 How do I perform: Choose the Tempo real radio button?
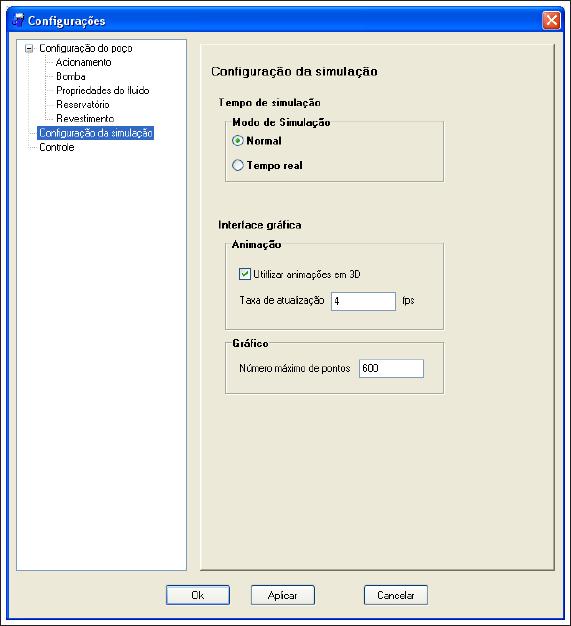click(x=238, y=165)
